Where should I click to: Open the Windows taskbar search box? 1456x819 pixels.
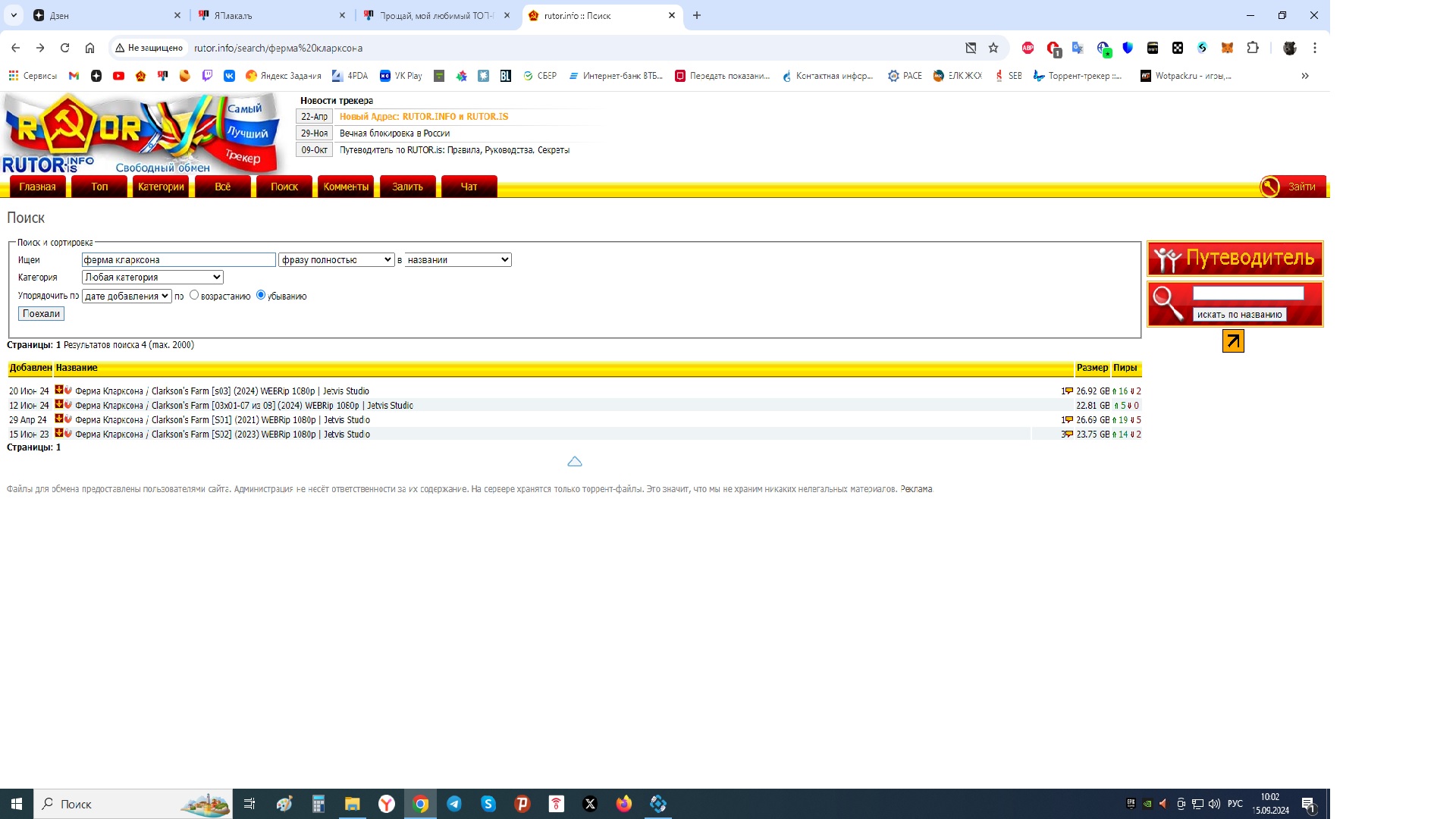click(x=133, y=804)
